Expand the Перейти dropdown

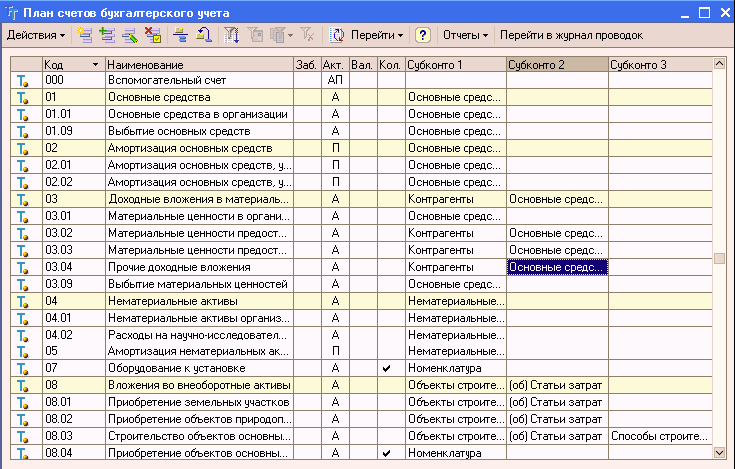[377, 35]
